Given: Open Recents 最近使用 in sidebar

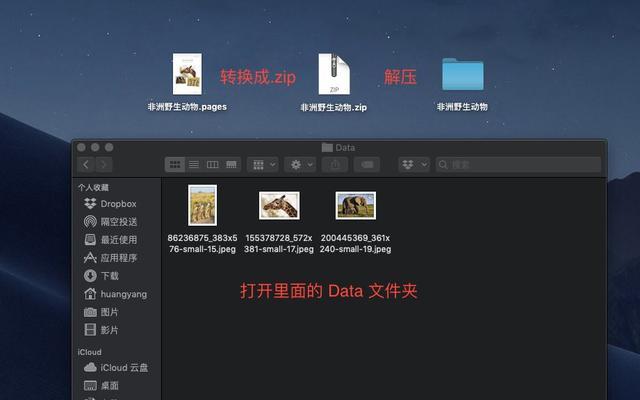Looking at the screenshot, I should [117, 240].
